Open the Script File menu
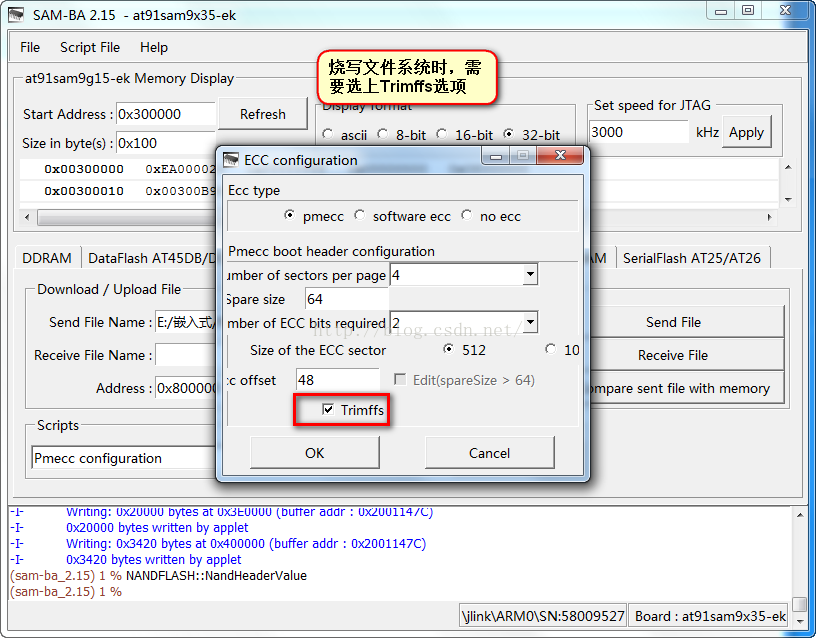 tap(90, 47)
